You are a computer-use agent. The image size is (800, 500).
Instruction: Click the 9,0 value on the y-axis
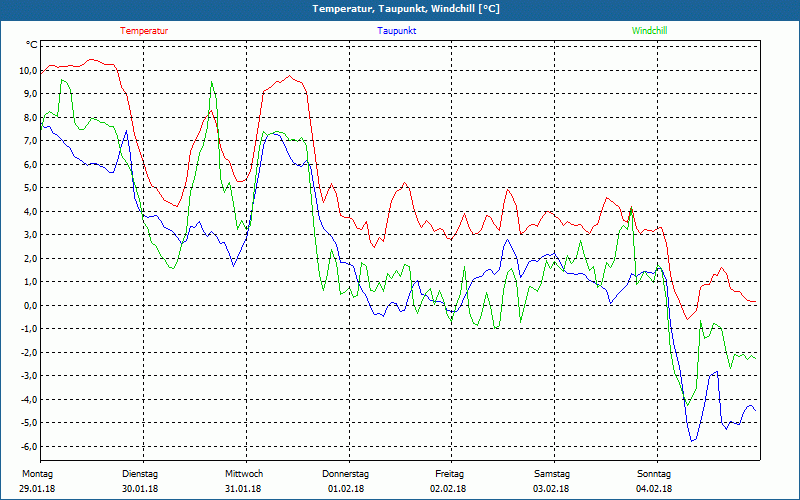click(30, 94)
